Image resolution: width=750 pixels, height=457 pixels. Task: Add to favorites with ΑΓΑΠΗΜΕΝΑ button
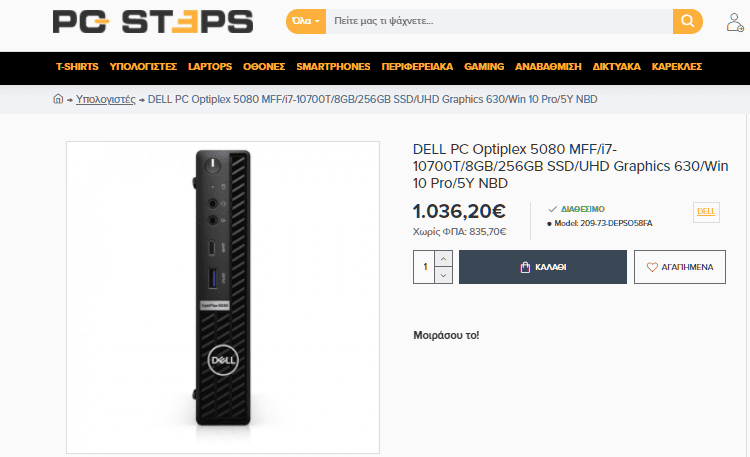point(680,267)
